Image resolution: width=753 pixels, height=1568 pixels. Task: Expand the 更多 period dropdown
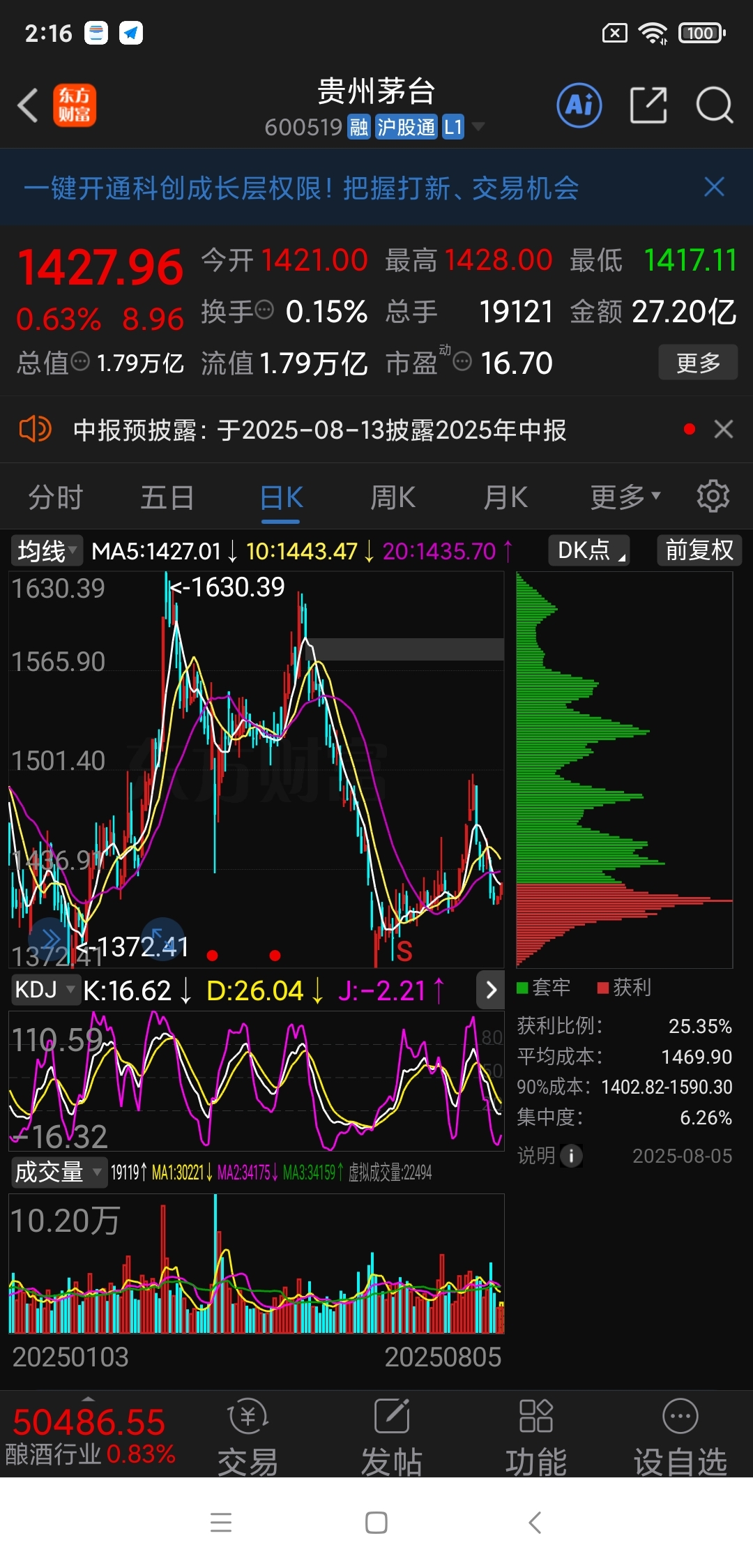(625, 497)
